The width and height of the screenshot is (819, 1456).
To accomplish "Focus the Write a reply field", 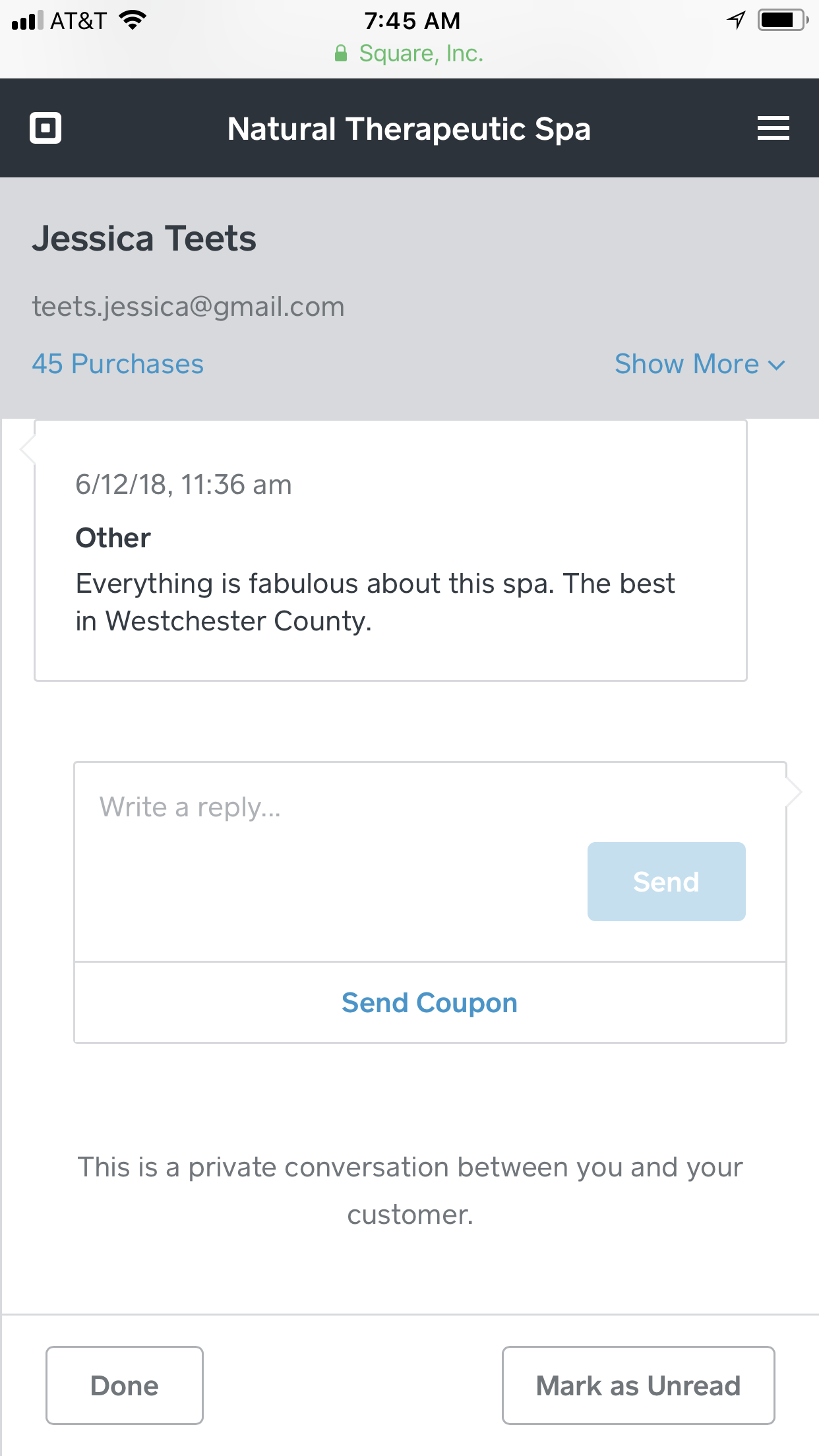I will coord(330,808).
